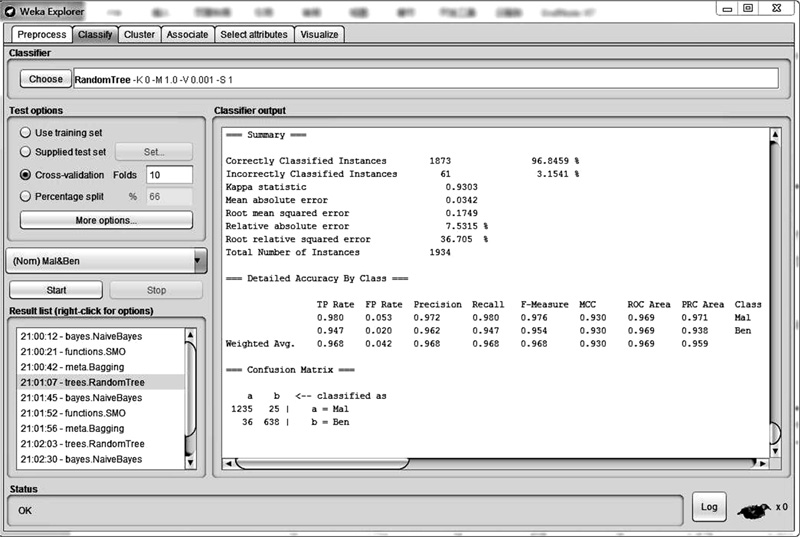Open the Associate tab
Image resolution: width=800 pixels, height=537 pixels.
pos(188,34)
